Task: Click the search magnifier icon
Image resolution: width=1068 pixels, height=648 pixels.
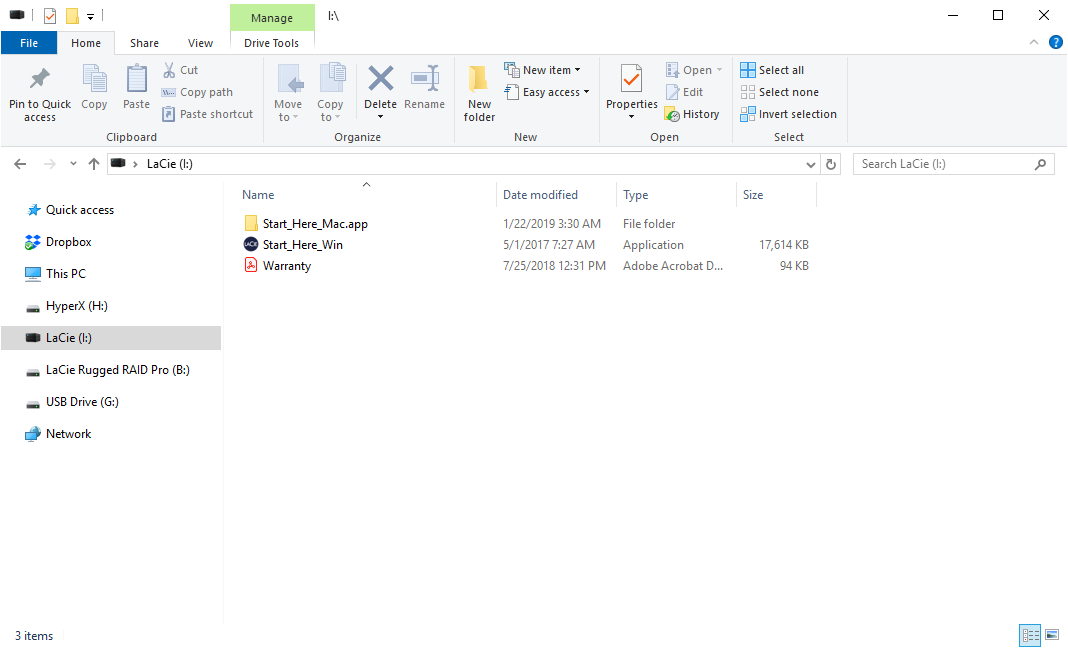Action: [1040, 164]
